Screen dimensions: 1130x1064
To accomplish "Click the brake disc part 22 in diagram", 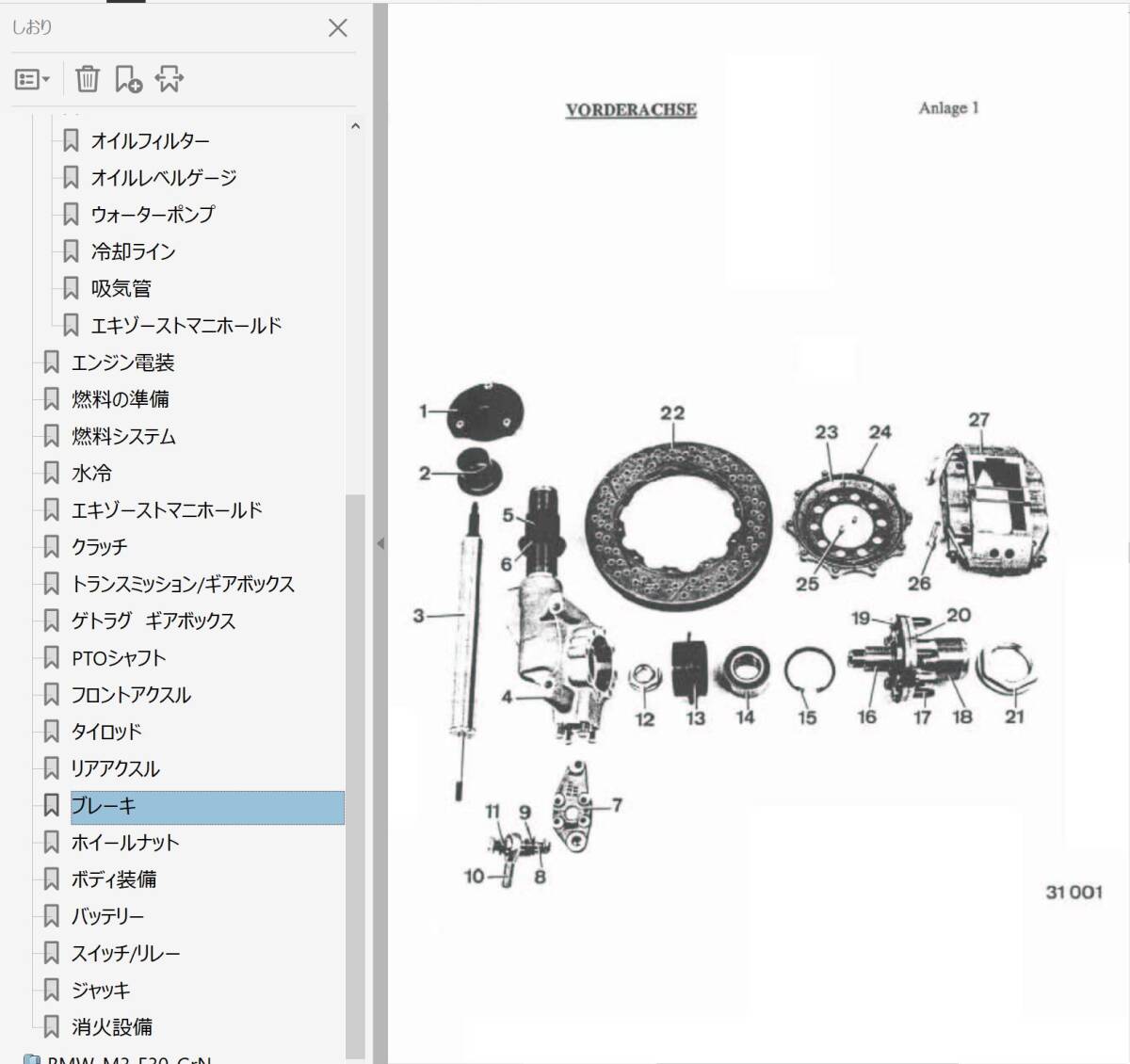I will point(677,525).
